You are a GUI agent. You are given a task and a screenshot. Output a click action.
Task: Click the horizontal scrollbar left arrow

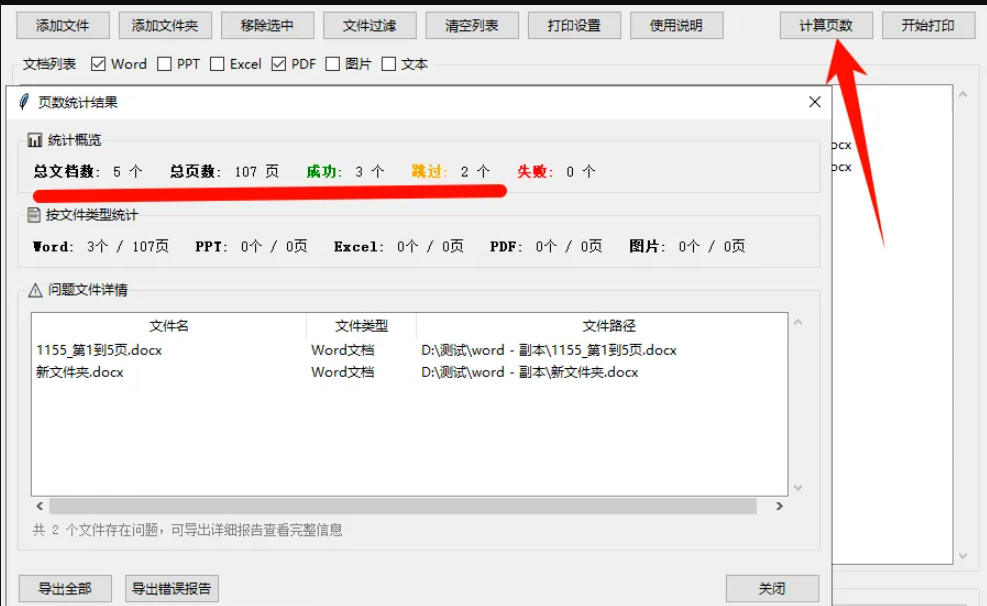(40, 506)
